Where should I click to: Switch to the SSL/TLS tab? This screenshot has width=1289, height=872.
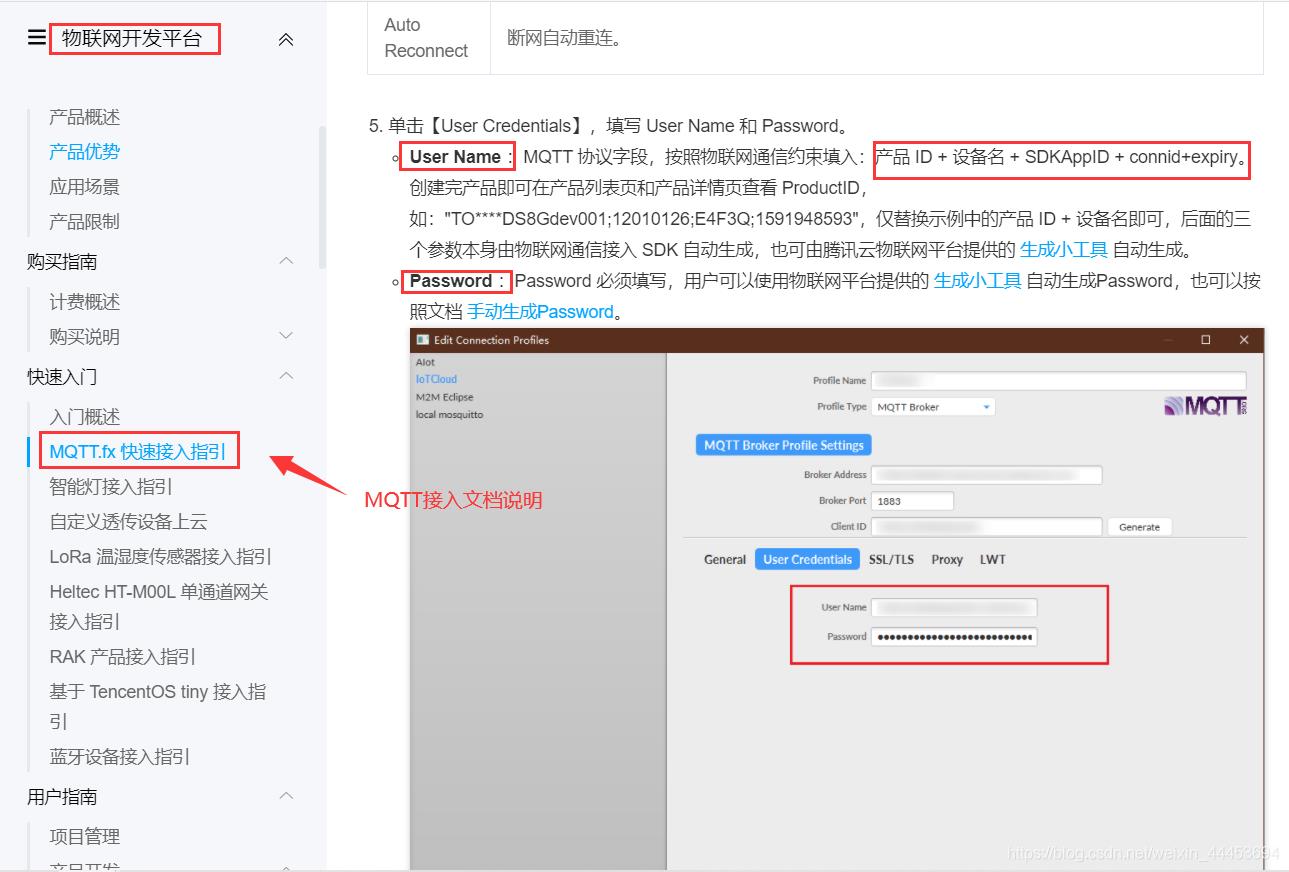pos(891,560)
